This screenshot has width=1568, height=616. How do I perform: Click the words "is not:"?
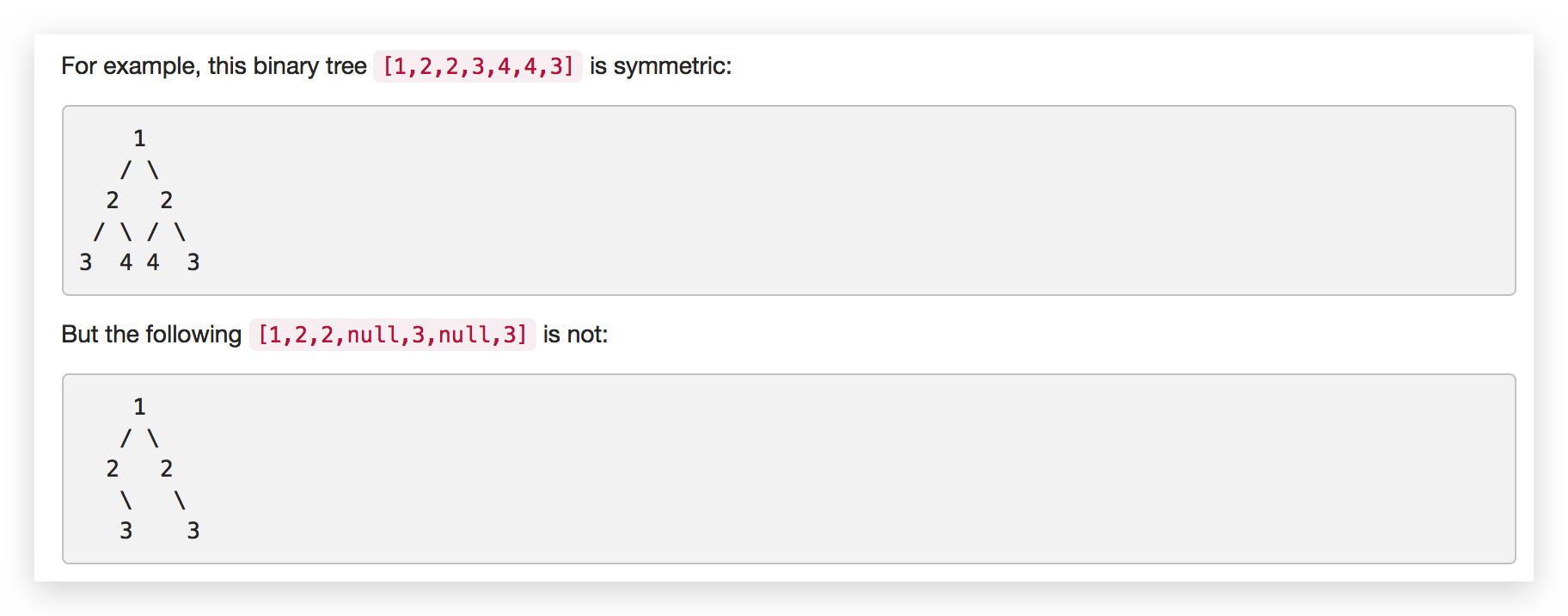click(575, 335)
